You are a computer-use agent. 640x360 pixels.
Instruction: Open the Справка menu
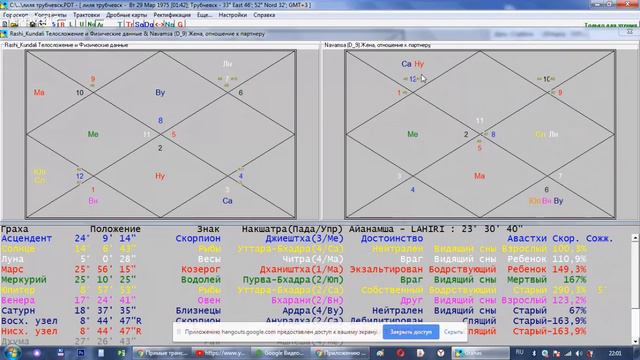(264, 15)
